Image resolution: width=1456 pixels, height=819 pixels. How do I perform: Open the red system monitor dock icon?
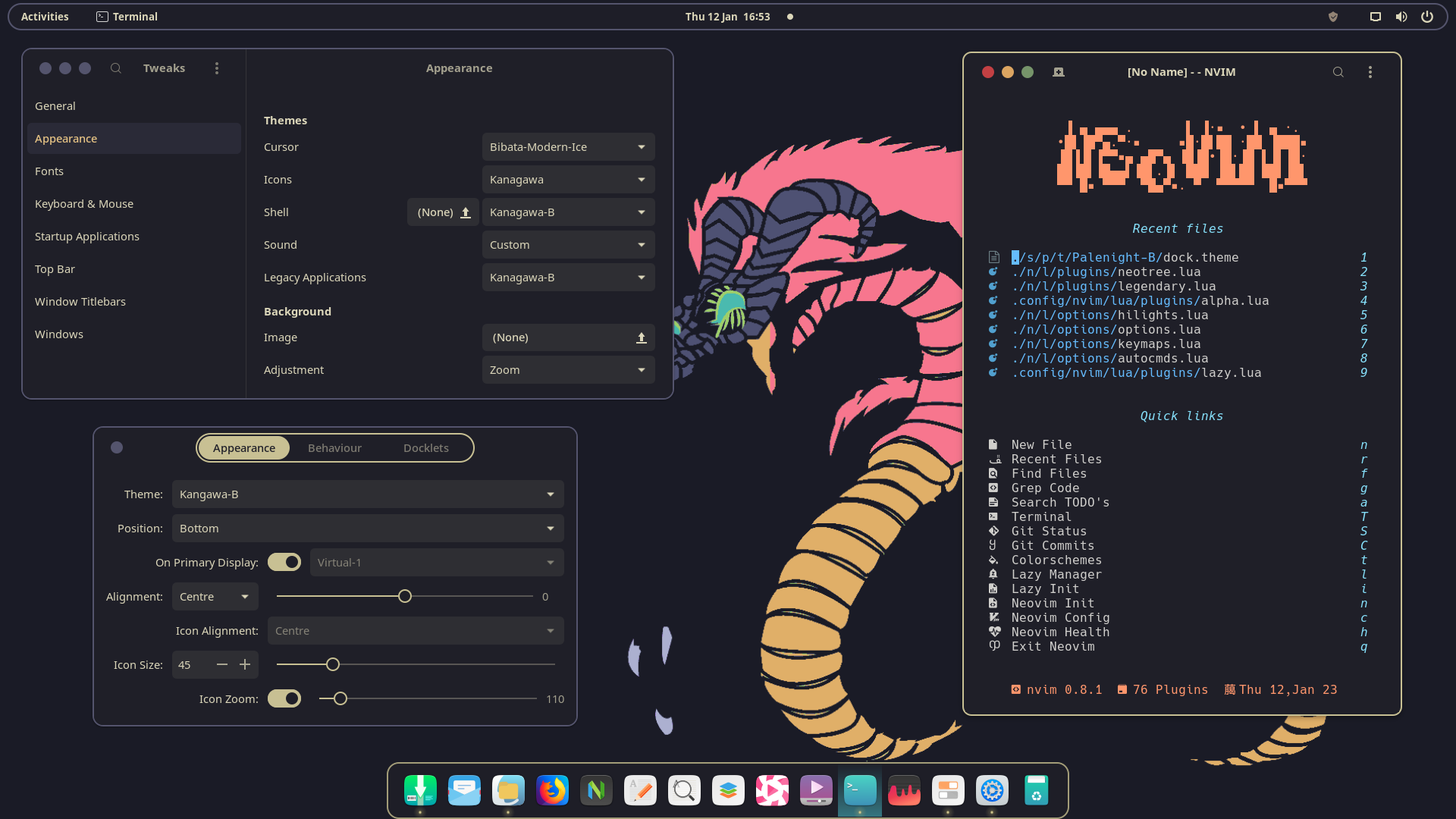[904, 790]
